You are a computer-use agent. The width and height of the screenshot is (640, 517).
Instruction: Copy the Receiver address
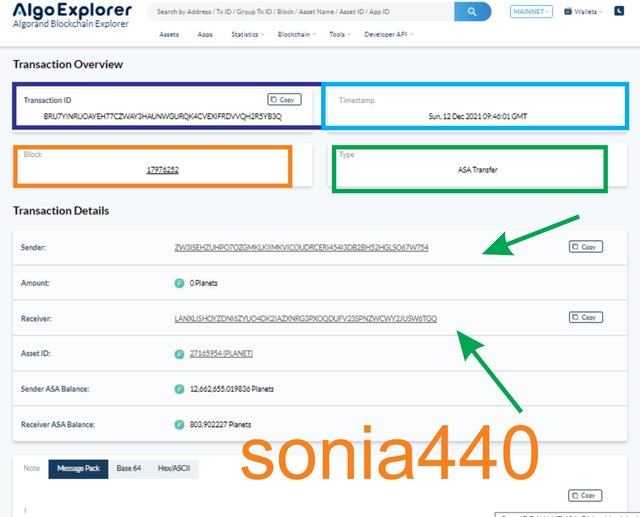pyautogui.click(x=586, y=317)
